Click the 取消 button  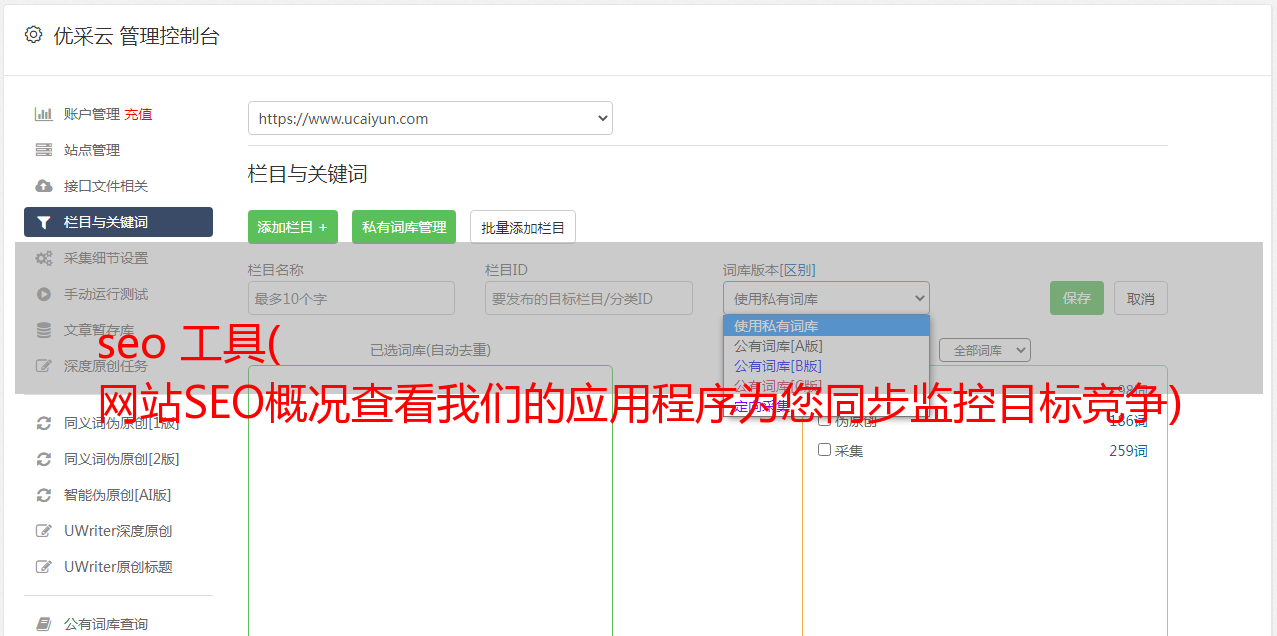tap(1141, 298)
